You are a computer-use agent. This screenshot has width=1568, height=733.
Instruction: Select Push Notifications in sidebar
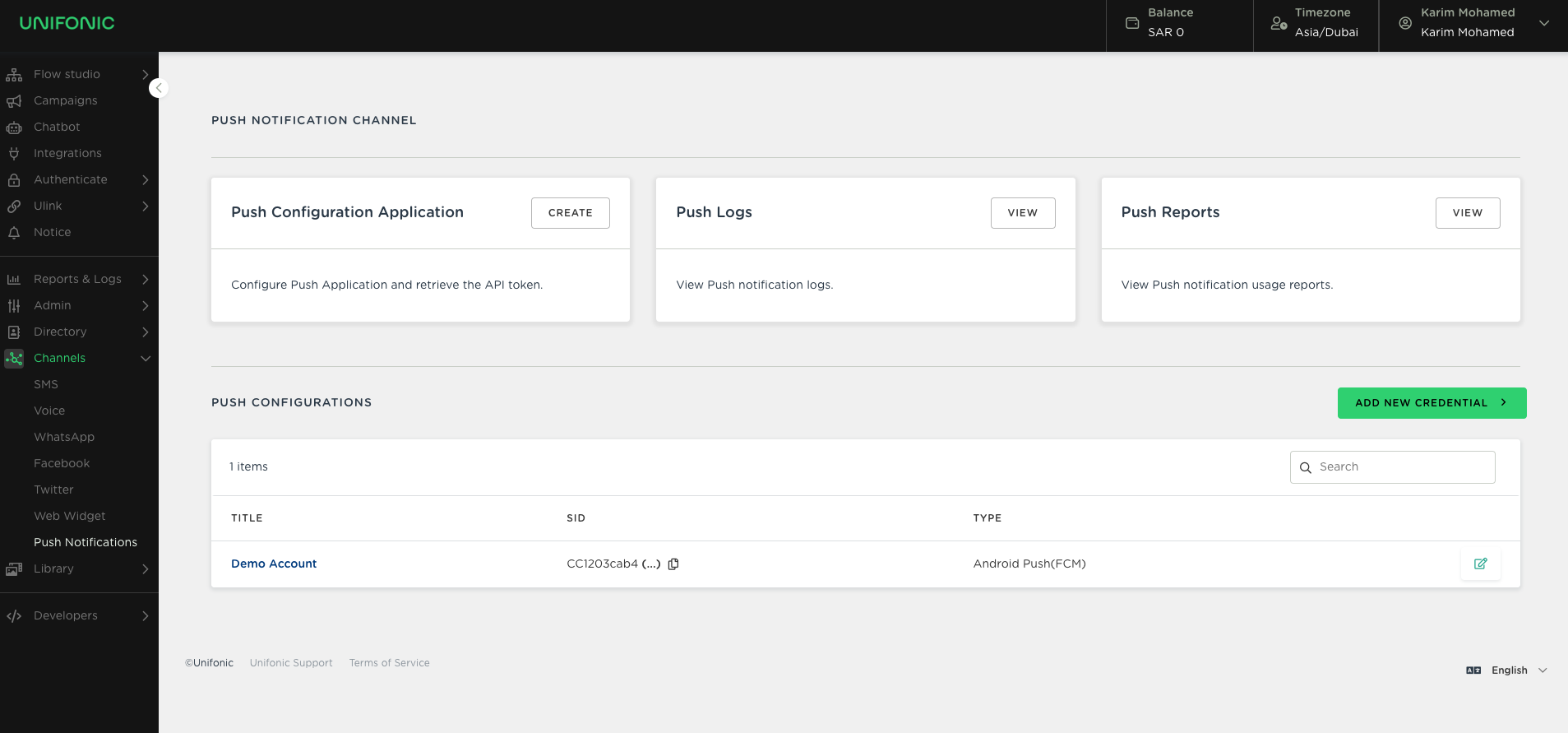86,543
